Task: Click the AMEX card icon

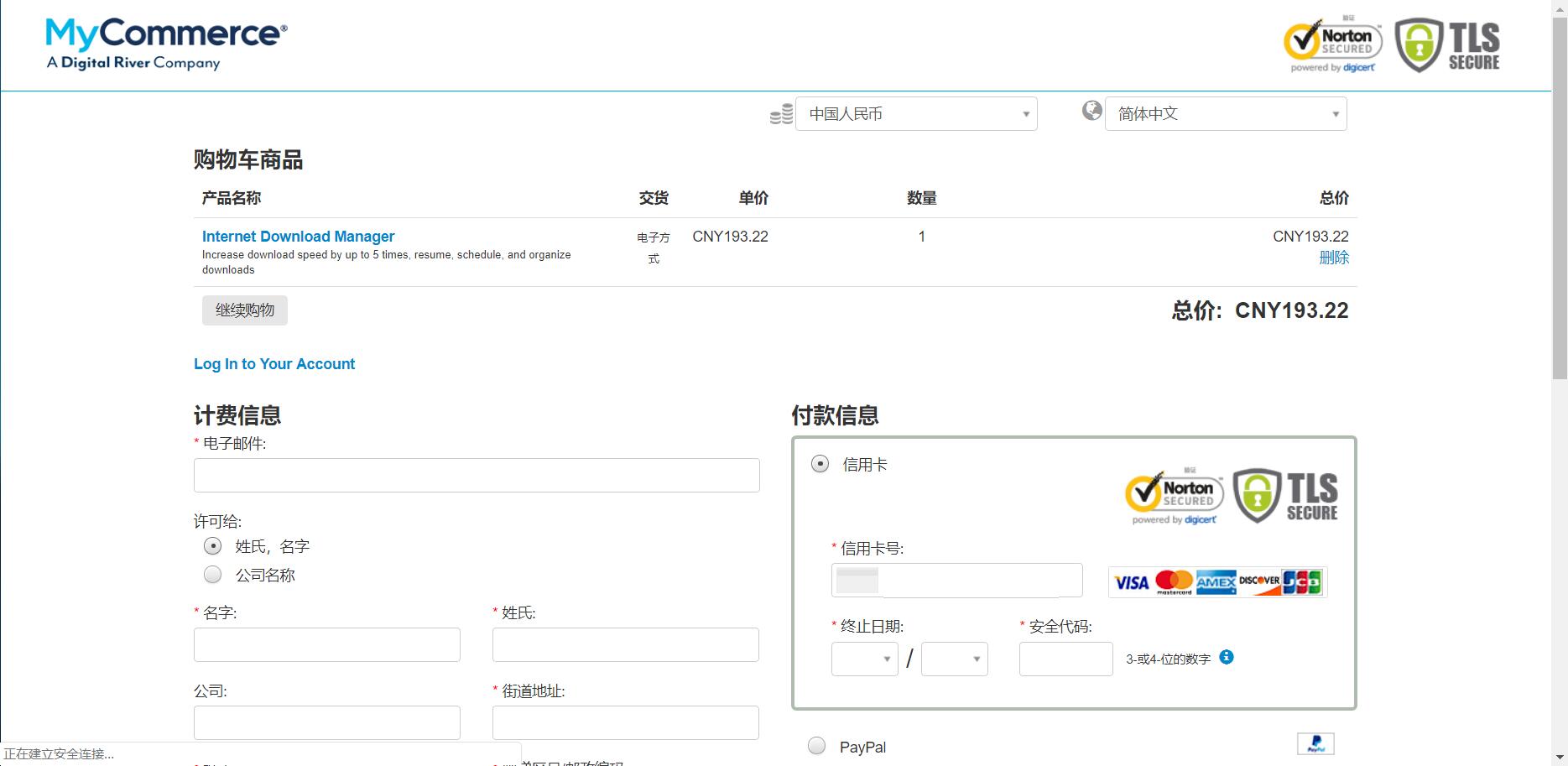Action: 1216,581
